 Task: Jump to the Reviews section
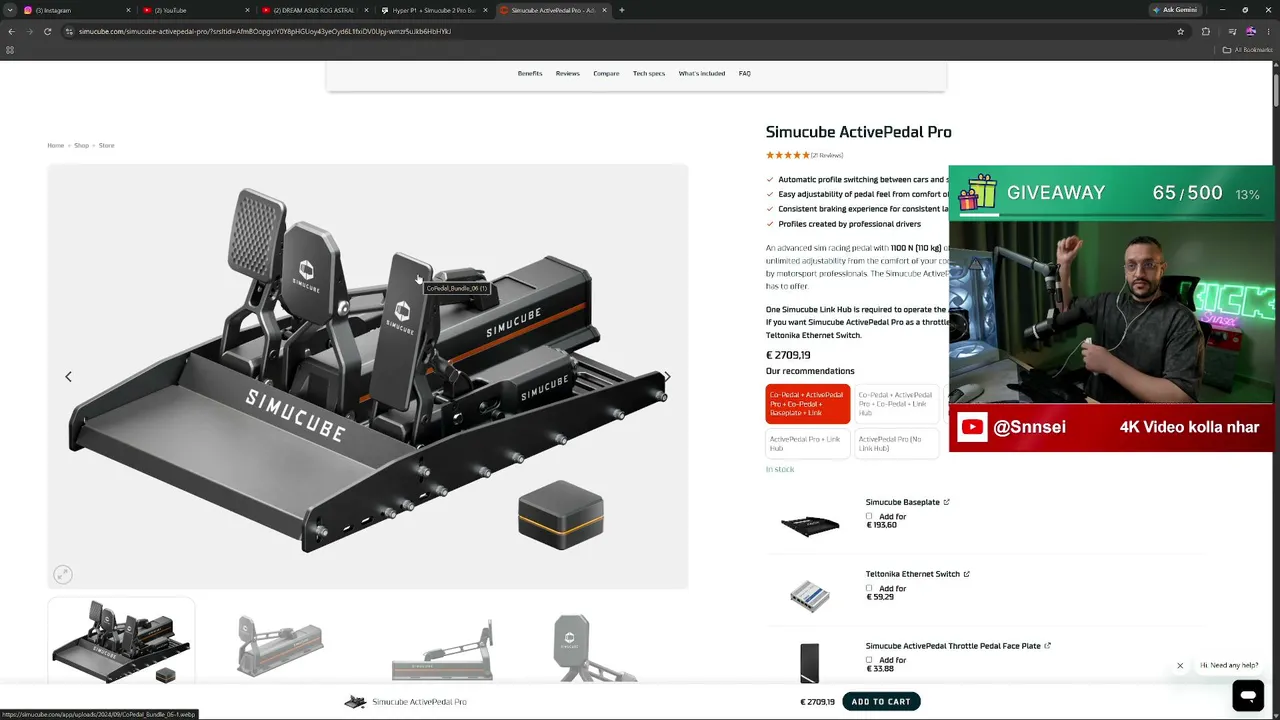pyautogui.click(x=568, y=73)
